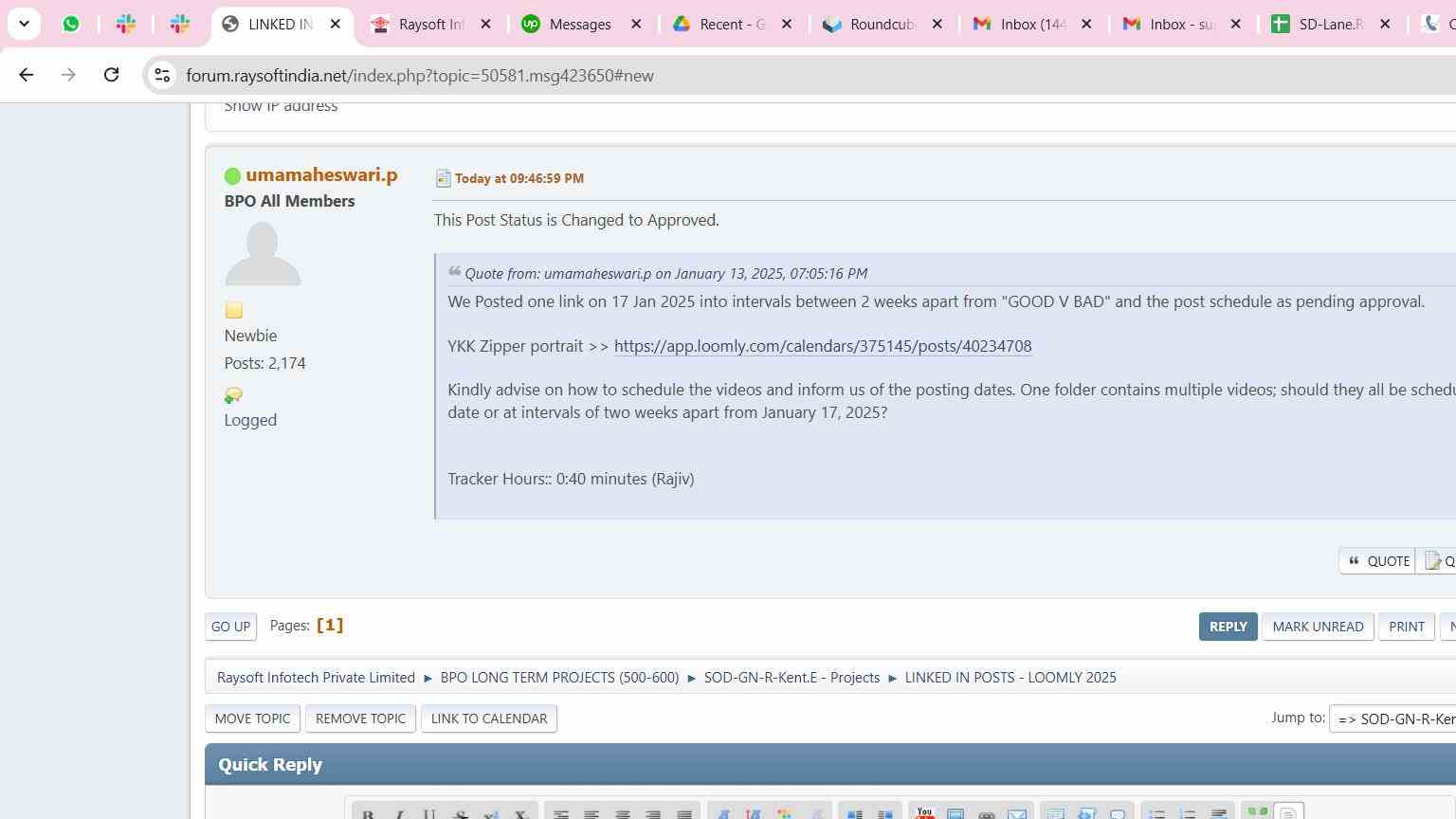This screenshot has width=1456, height=819.
Task: Open umamaheswari.p user profile
Action: (x=321, y=175)
